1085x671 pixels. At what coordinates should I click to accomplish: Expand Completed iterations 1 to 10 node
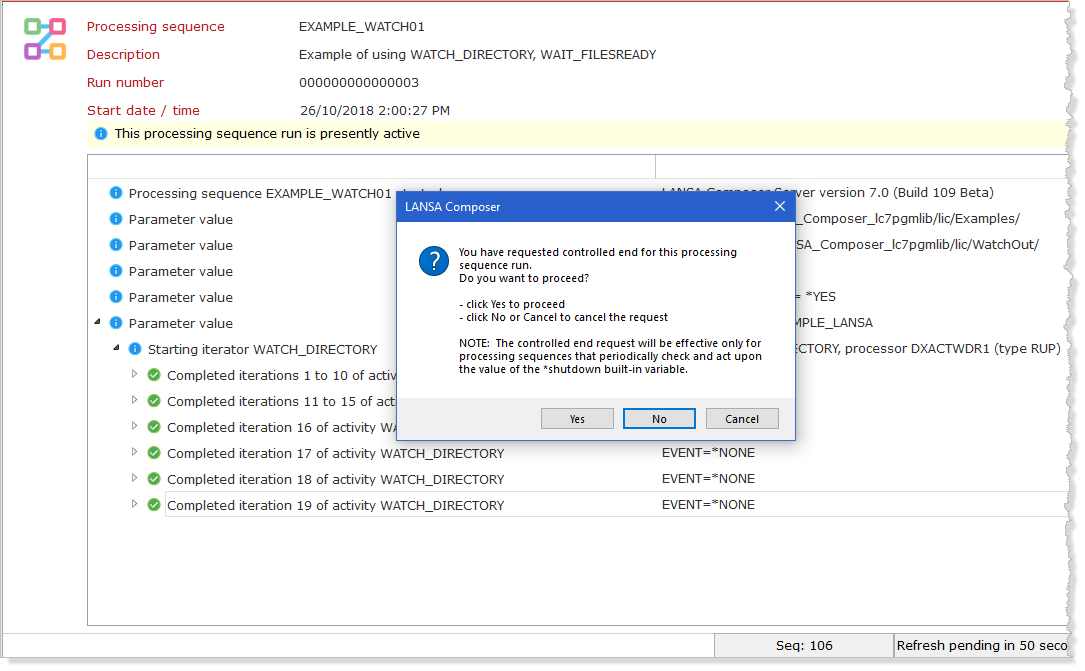click(x=134, y=374)
